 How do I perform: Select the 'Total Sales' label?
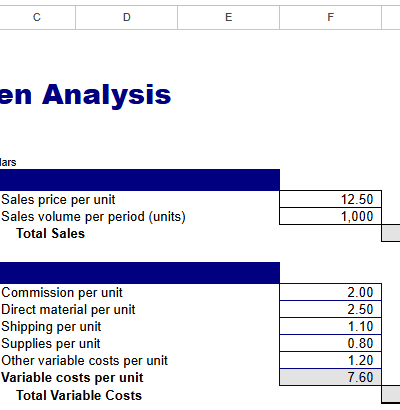coord(50,233)
